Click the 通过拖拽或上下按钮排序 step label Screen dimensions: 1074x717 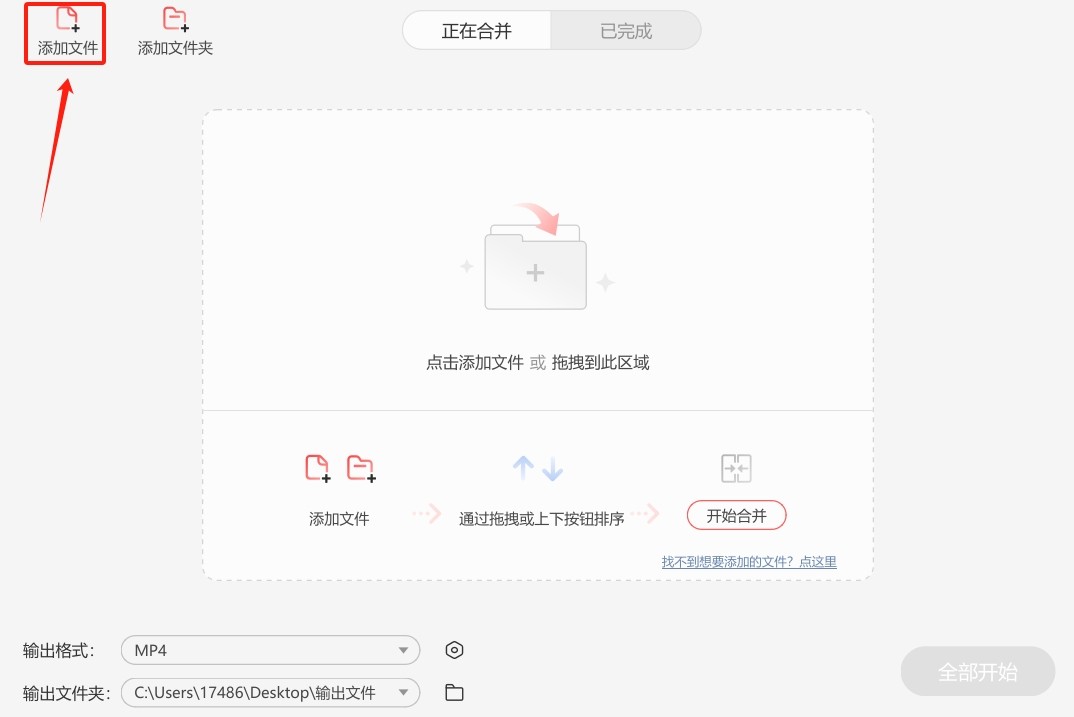click(541, 519)
